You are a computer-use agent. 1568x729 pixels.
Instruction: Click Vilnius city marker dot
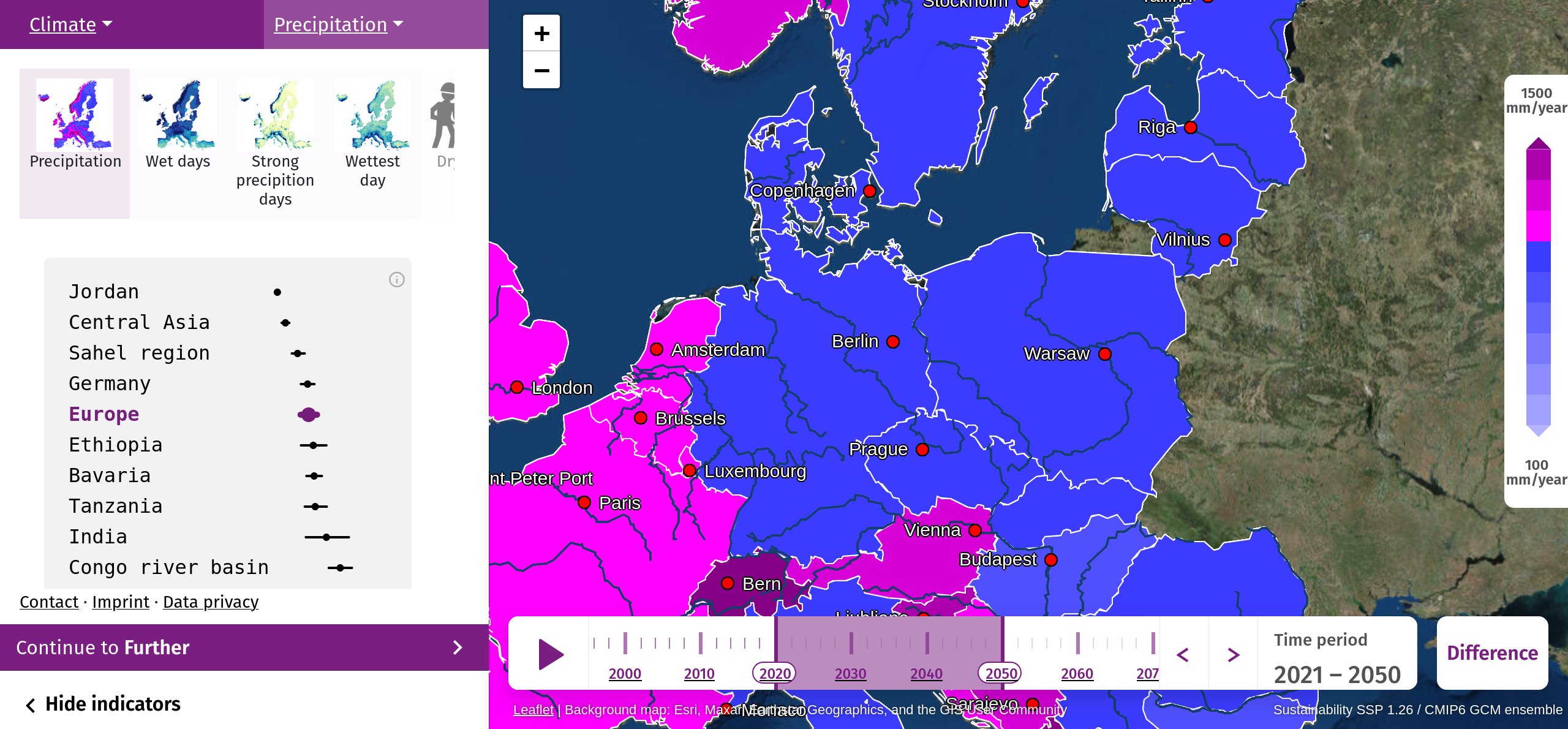click(x=1225, y=240)
